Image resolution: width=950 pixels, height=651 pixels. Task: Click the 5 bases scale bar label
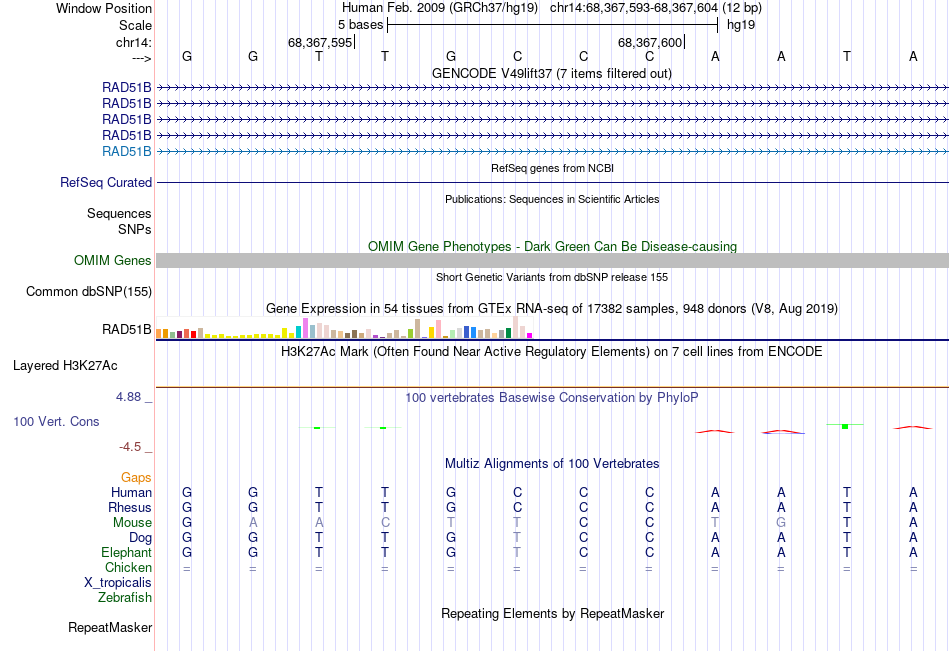click(360, 25)
